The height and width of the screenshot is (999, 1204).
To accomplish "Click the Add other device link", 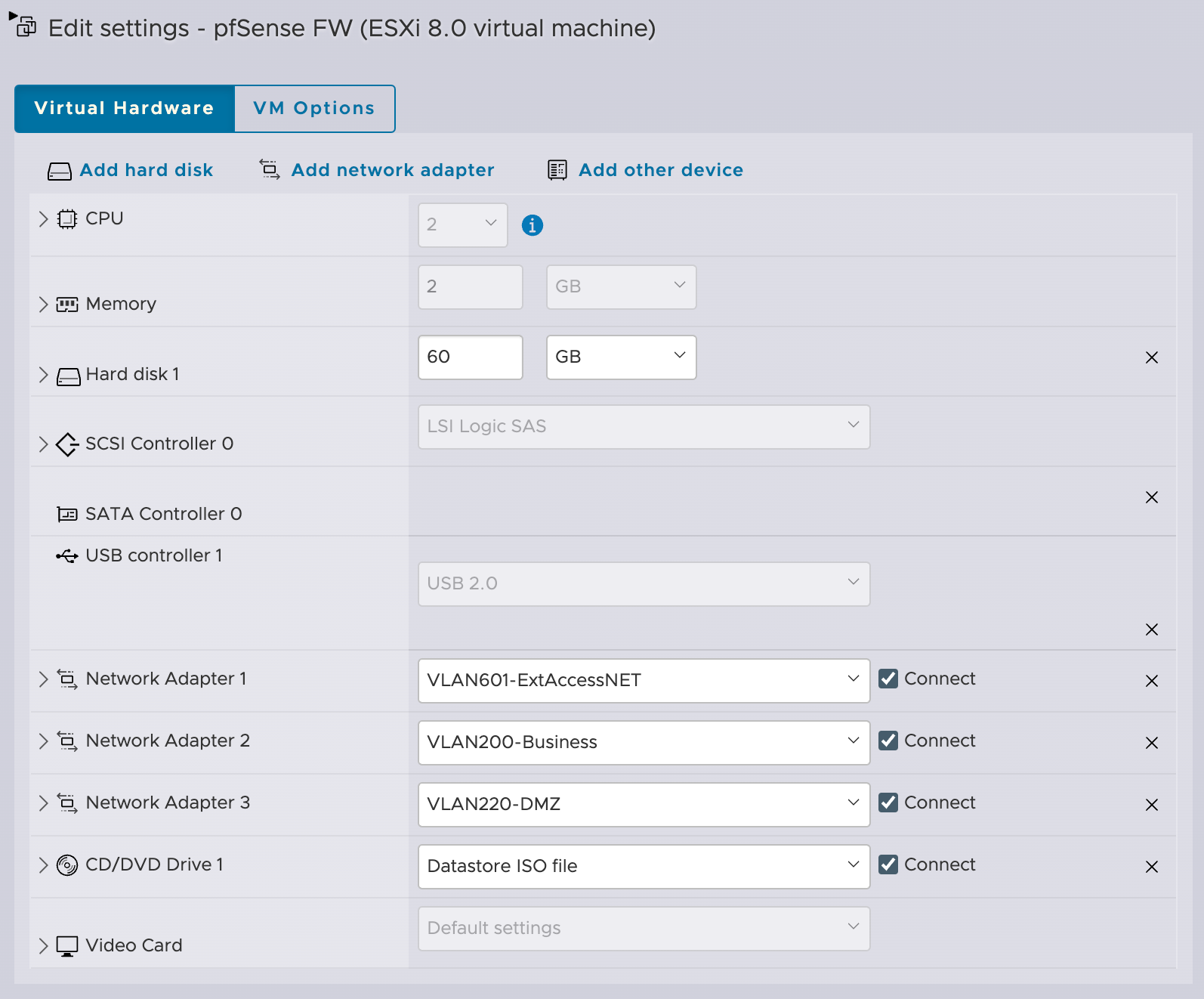I will coord(661,170).
